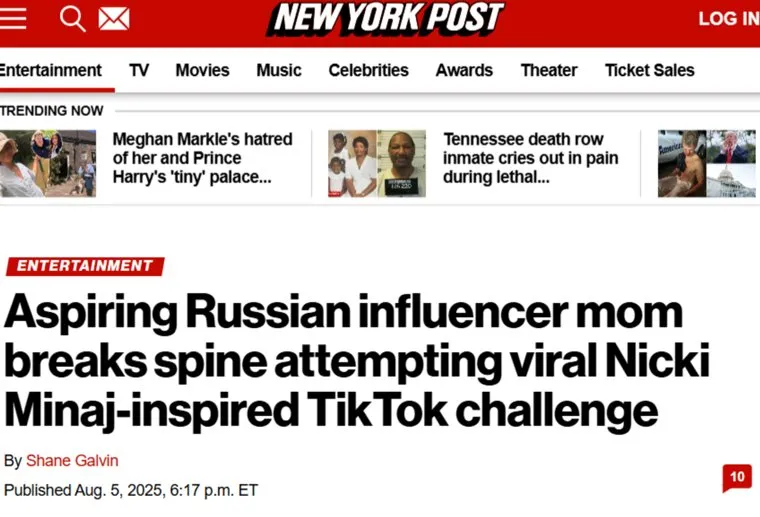Click the death row inmate thumbnail
This screenshot has height=517, width=760.
[377, 163]
